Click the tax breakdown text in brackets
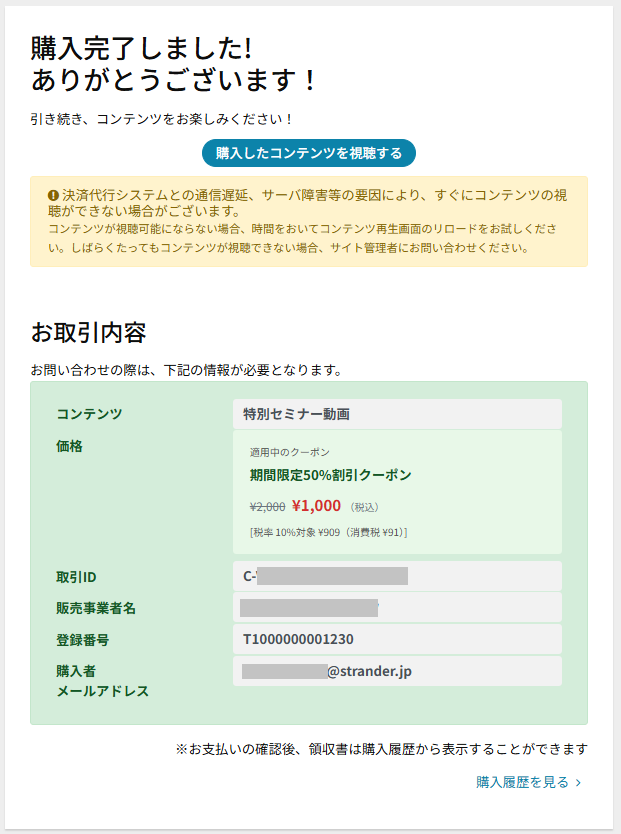Image resolution: width=621 pixels, height=834 pixels. (x=328, y=532)
